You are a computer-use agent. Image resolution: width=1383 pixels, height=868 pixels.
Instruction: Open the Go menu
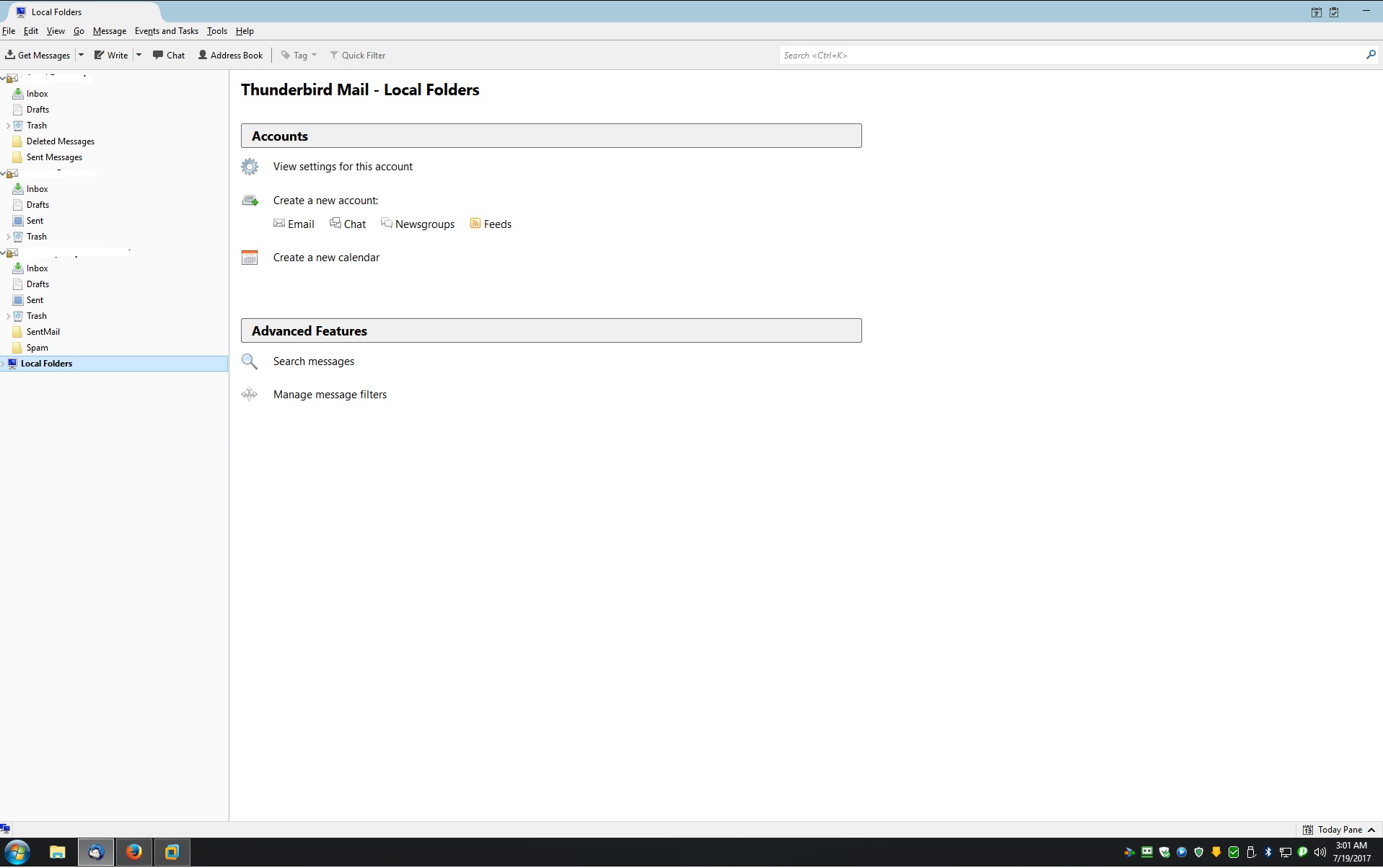79,31
